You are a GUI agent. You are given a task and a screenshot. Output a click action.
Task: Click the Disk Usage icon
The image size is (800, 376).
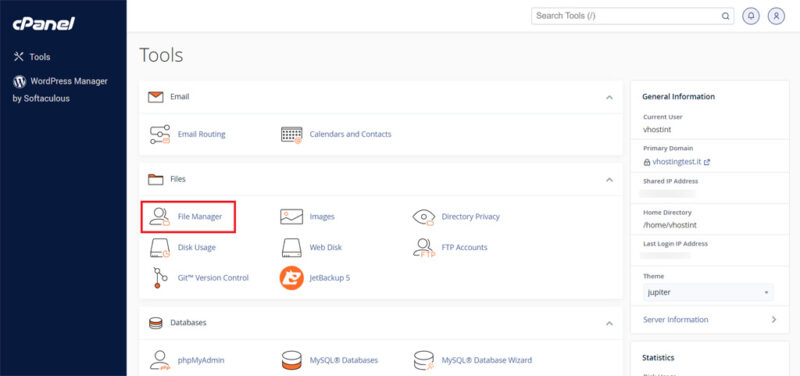[x=159, y=248]
